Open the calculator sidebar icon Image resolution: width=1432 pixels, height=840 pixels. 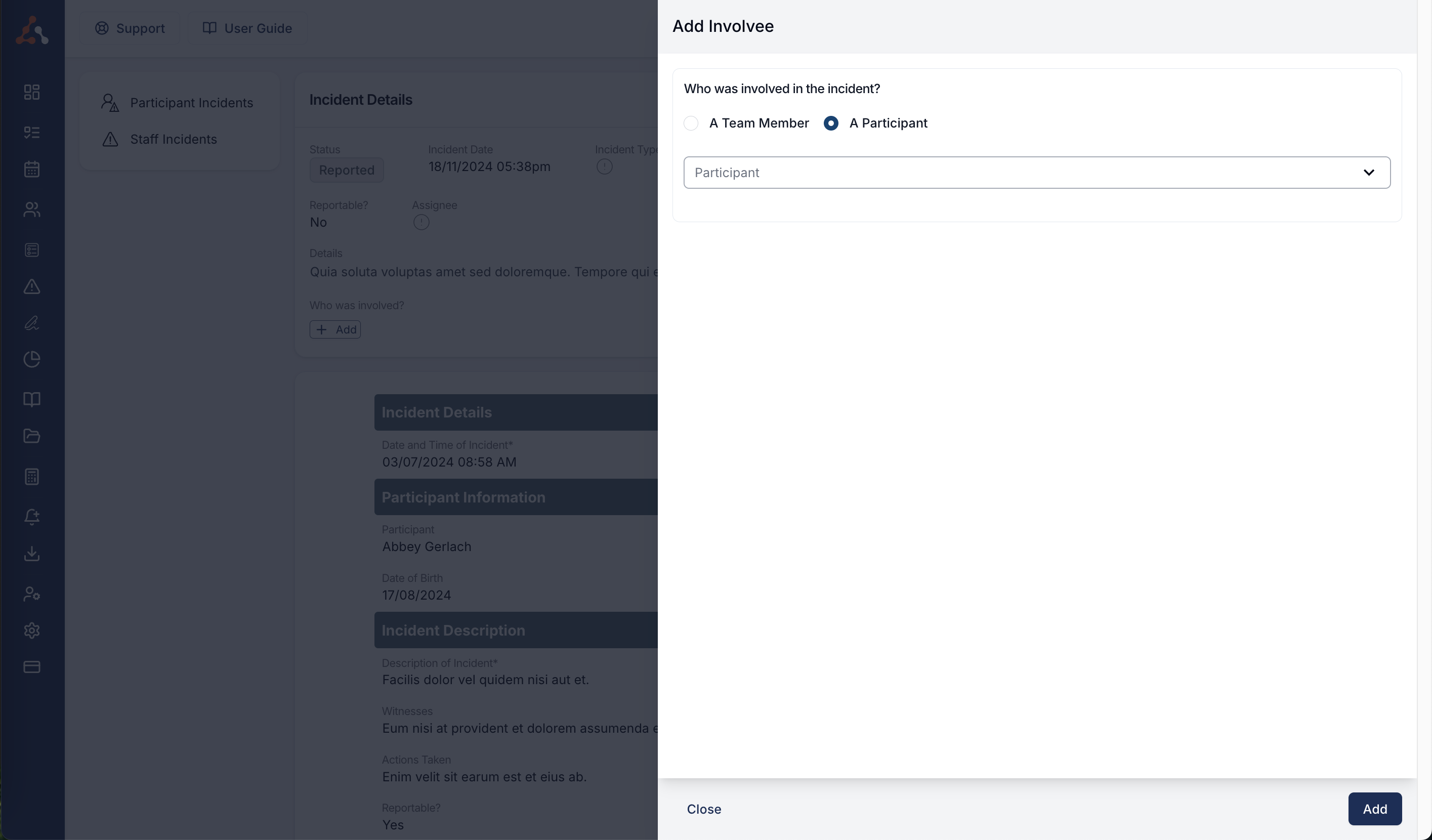pos(32,476)
